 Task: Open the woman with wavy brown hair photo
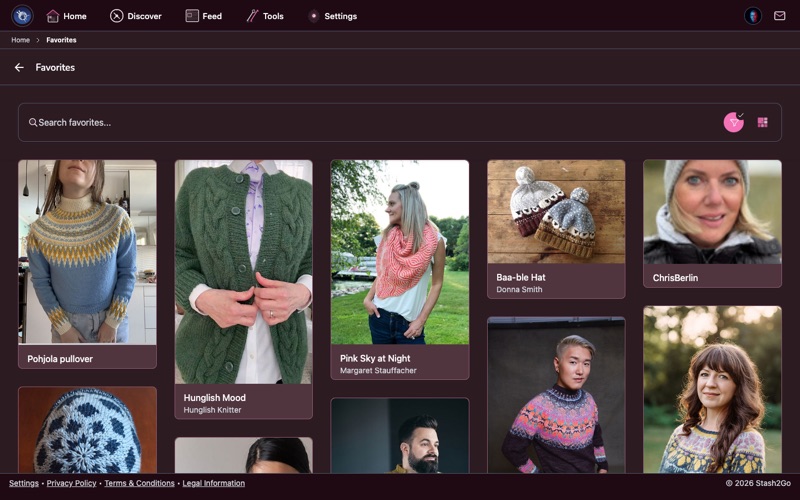coord(712,390)
